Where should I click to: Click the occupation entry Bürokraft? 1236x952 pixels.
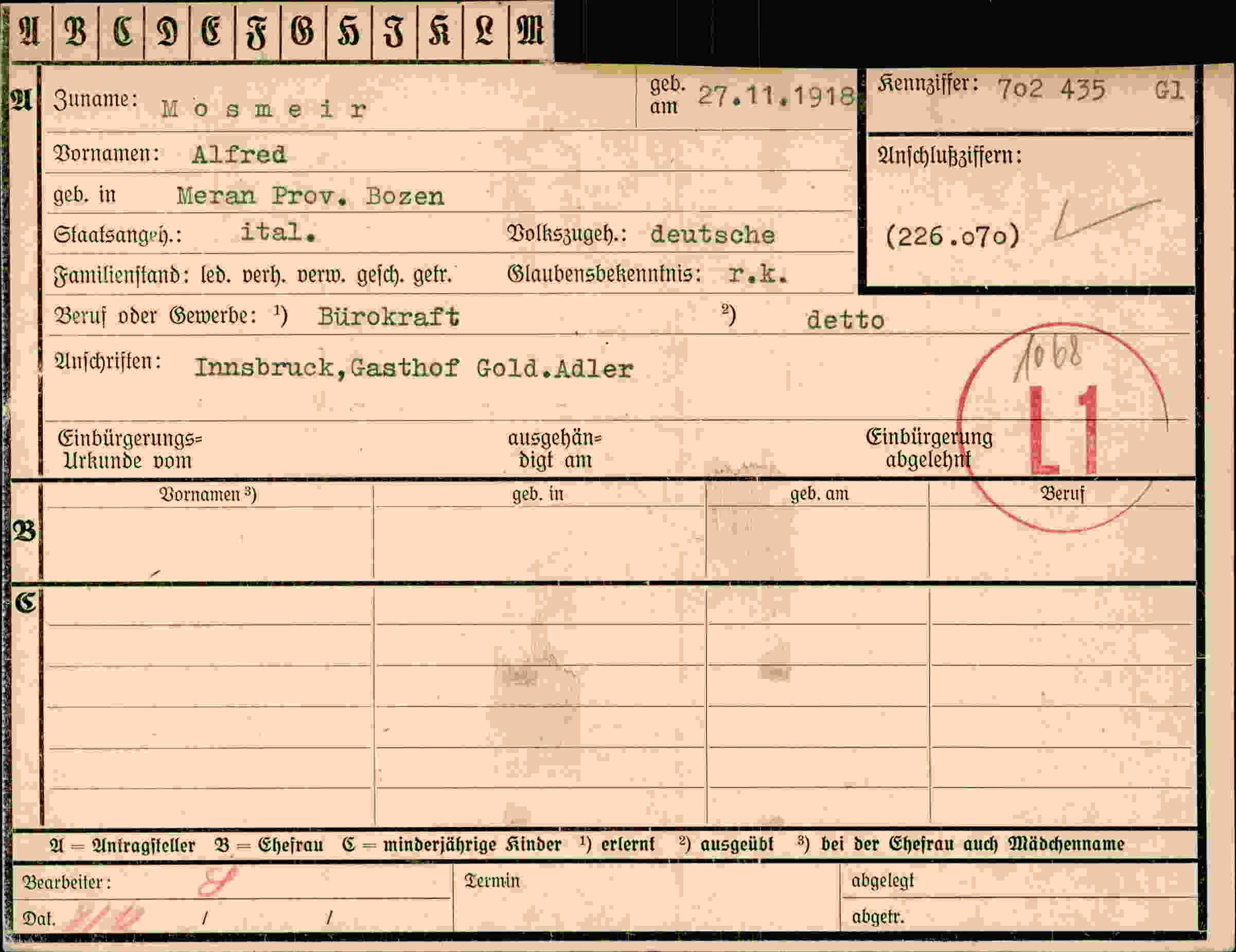[x=389, y=317]
